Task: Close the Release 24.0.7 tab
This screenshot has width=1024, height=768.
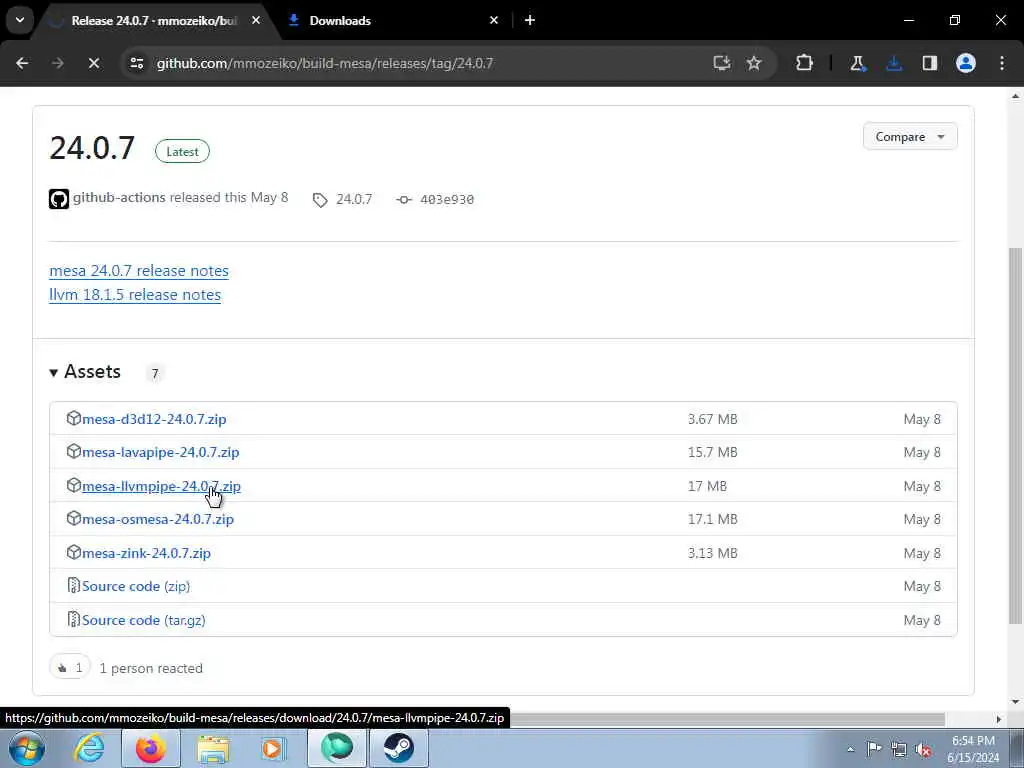Action: [x=256, y=20]
